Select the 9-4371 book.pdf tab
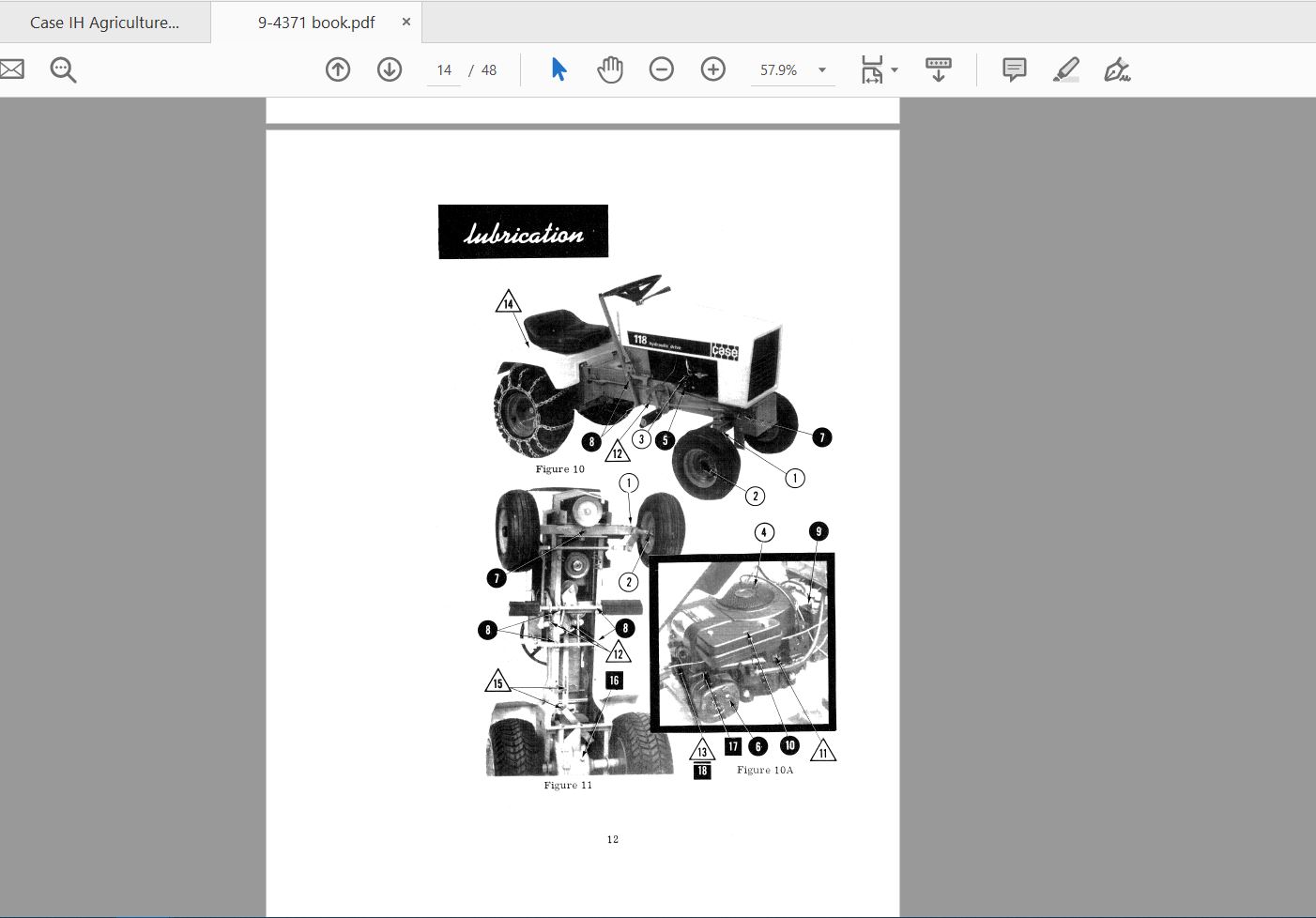The width and height of the screenshot is (1316, 918). pyautogui.click(x=315, y=23)
